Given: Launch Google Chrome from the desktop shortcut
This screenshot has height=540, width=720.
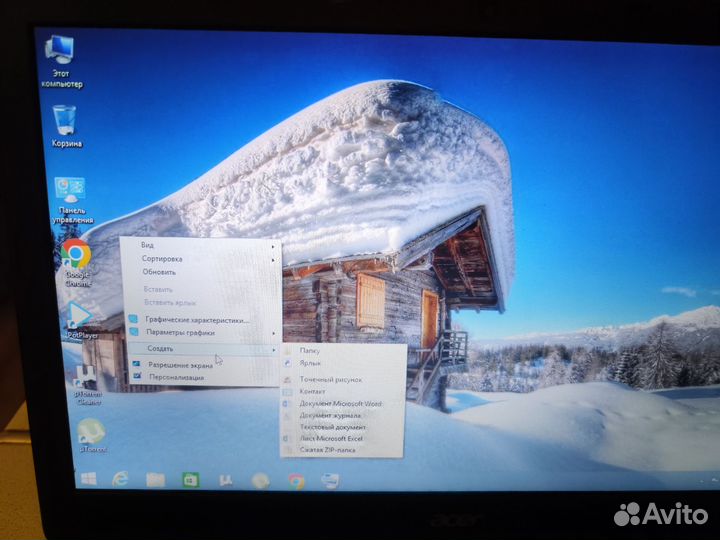Looking at the screenshot, I should (x=76, y=256).
